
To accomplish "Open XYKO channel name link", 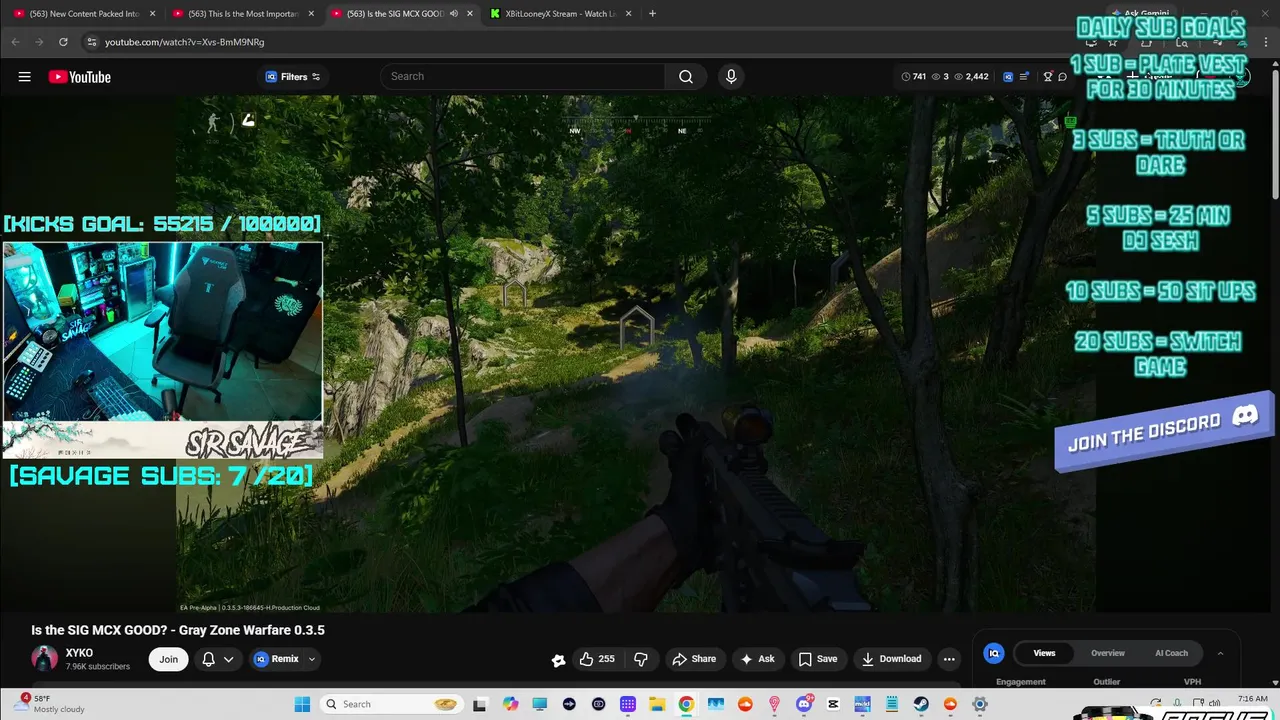I will (x=79, y=653).
